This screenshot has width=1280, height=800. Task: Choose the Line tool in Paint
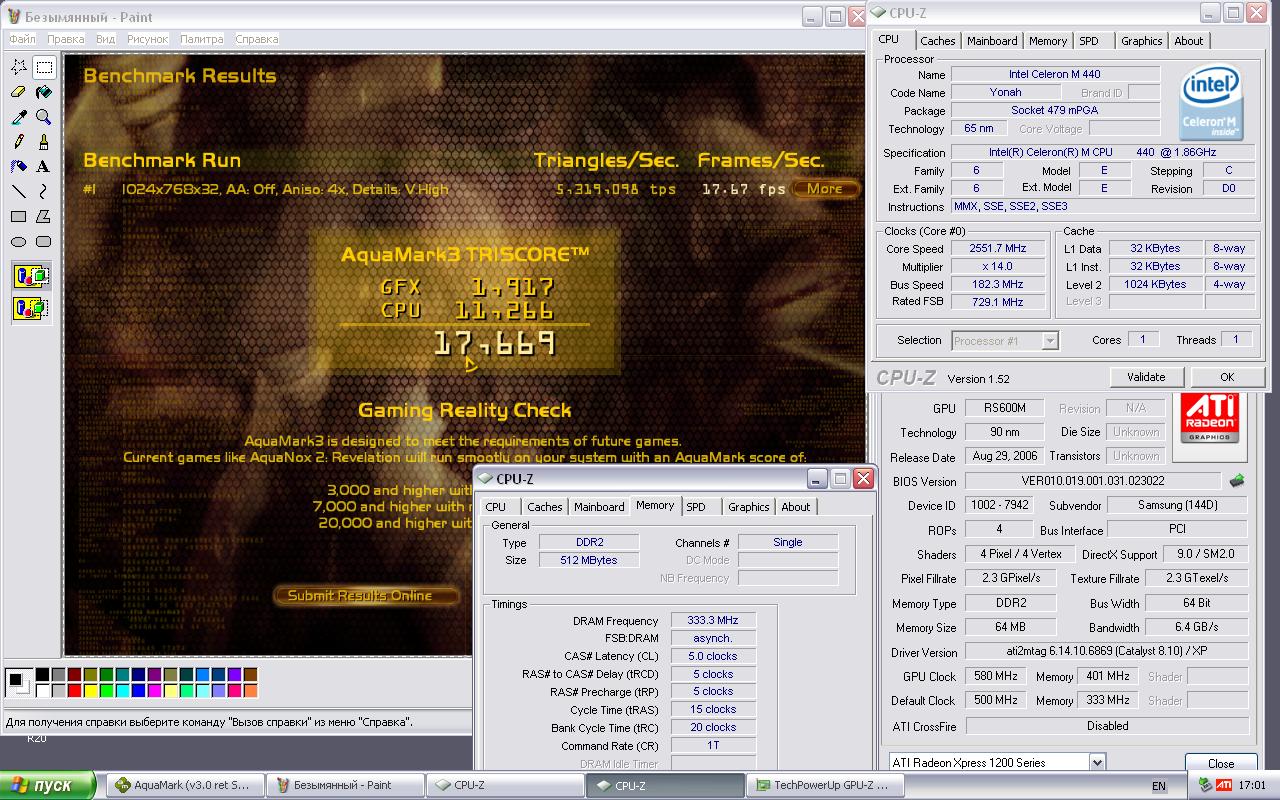19,192
